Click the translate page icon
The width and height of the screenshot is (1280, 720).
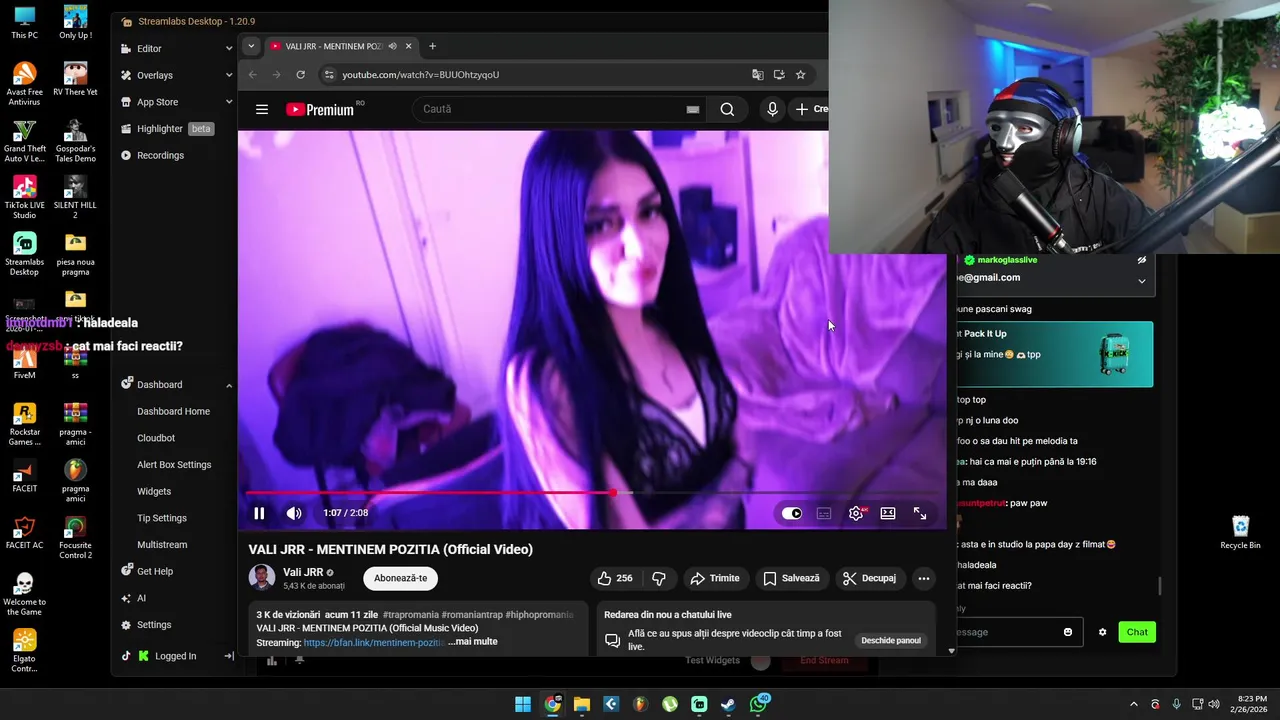point(758,74)
